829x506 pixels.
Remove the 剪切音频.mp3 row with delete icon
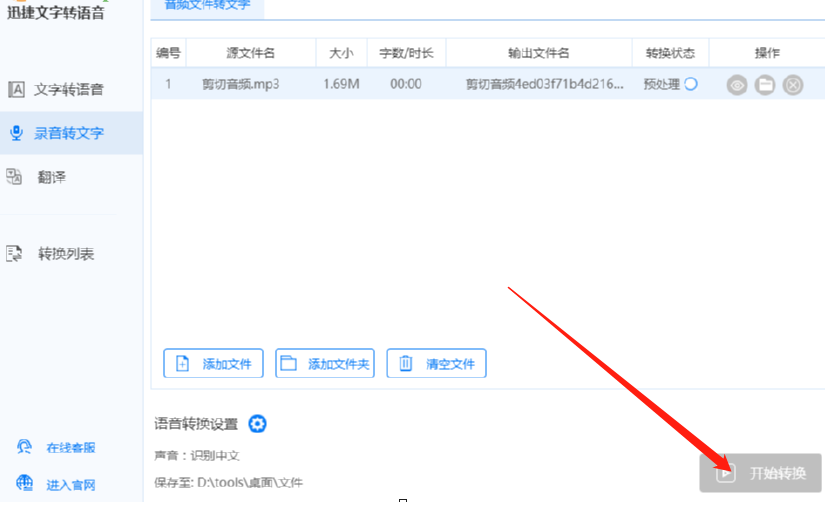(x=793, y=85)
